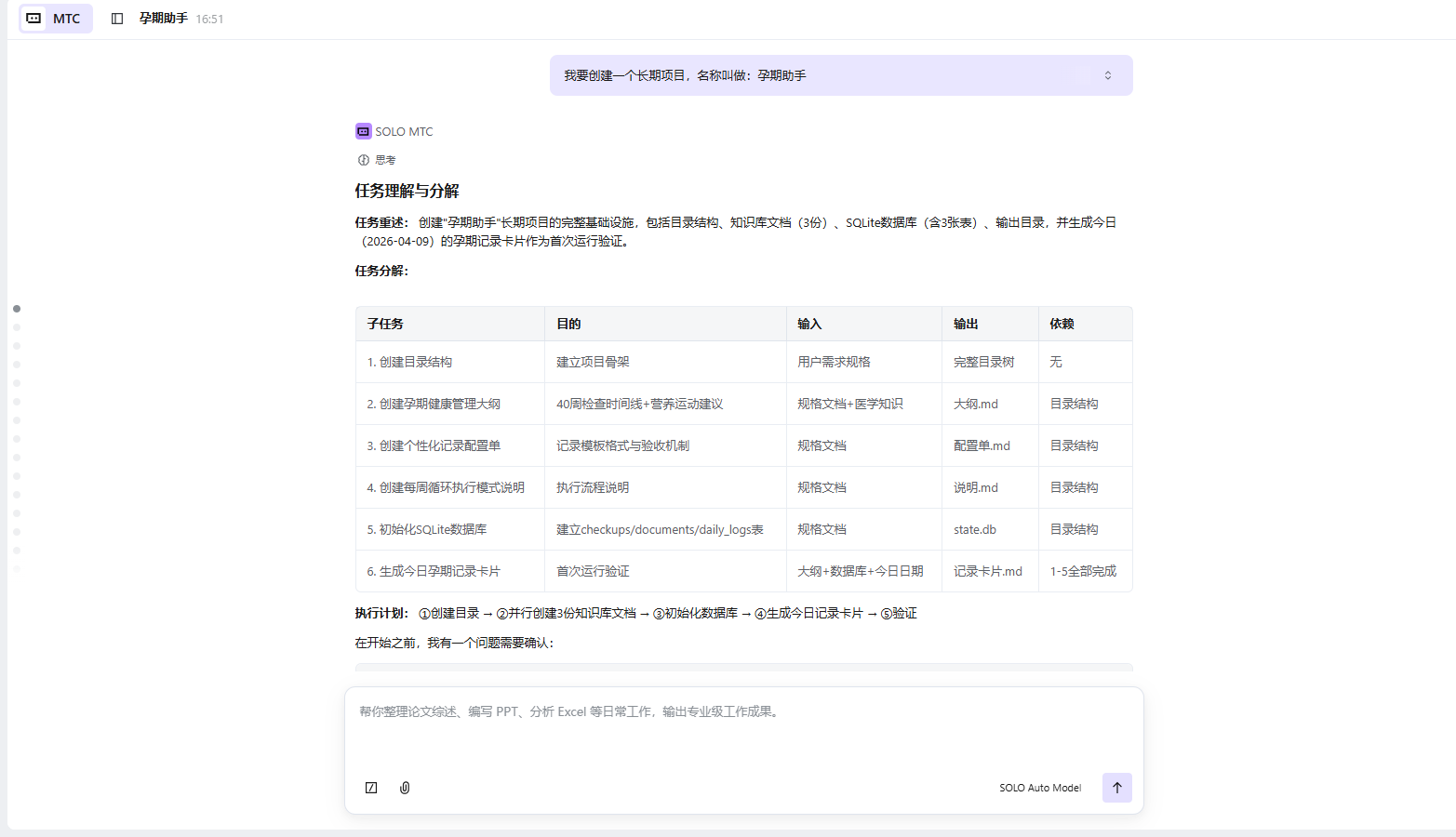1456x837 pixels.
Task: Click the state.db cell in the table
Action: (974, 529)
